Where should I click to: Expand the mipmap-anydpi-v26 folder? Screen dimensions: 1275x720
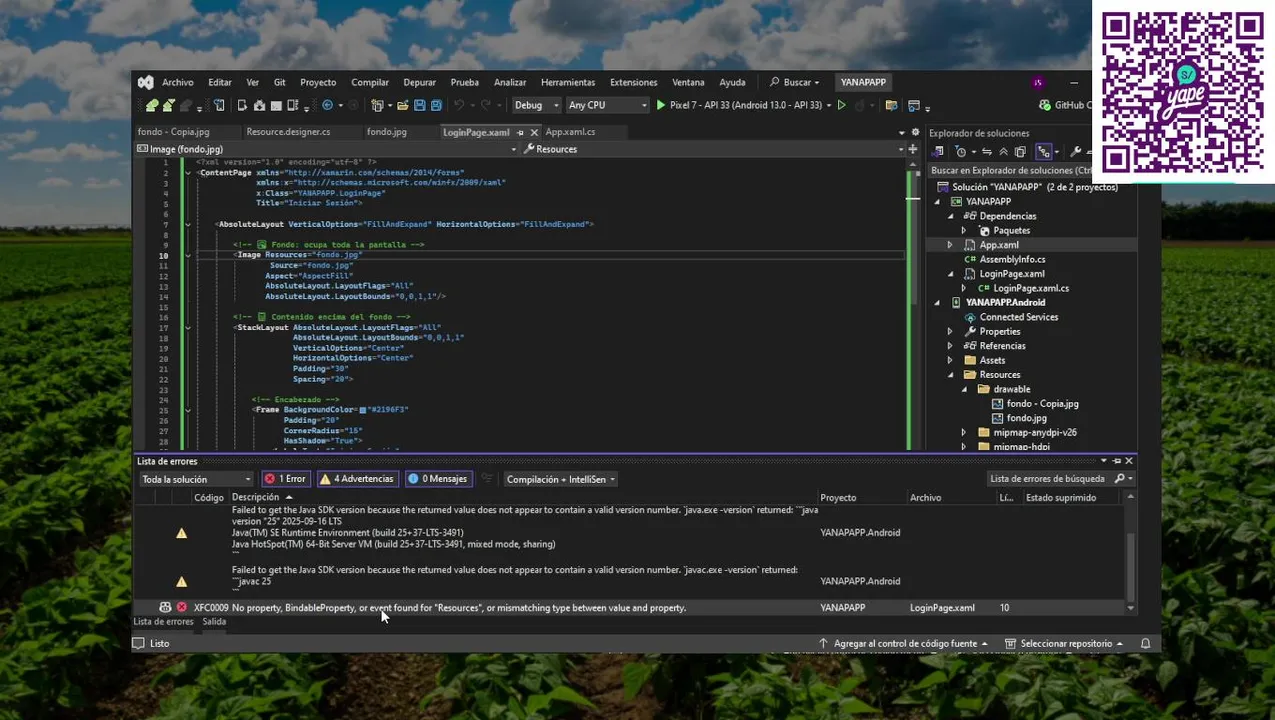[964, 432]
